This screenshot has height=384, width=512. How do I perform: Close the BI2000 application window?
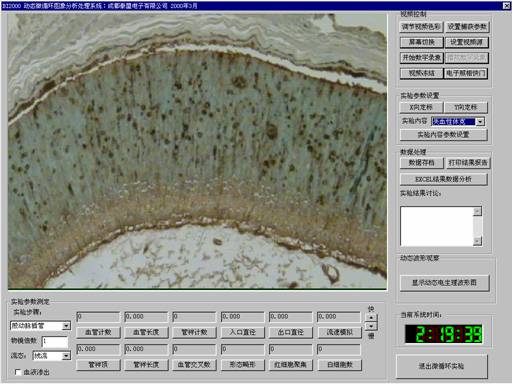tap(506, 6)
